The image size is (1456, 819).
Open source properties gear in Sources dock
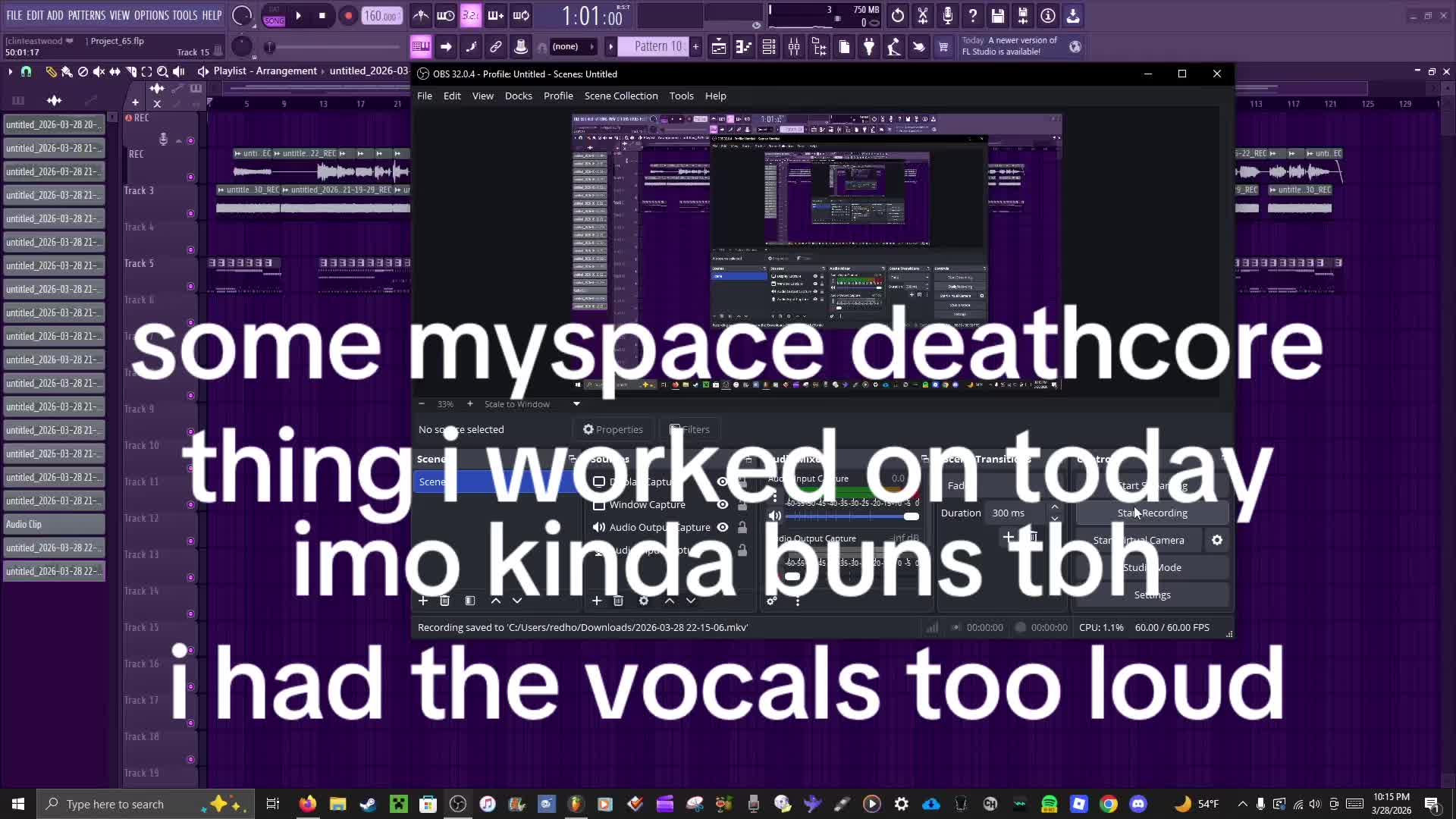click(x=644, y=601)
